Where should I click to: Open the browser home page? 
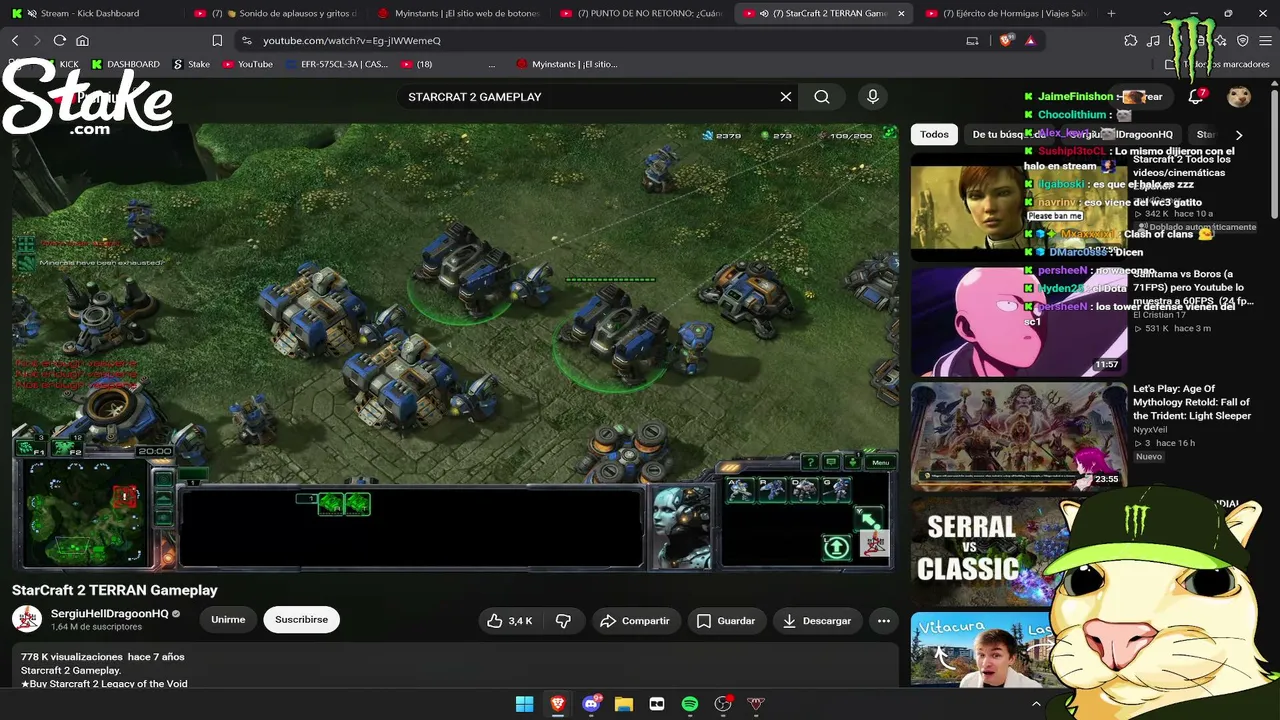tap(82, 40)
